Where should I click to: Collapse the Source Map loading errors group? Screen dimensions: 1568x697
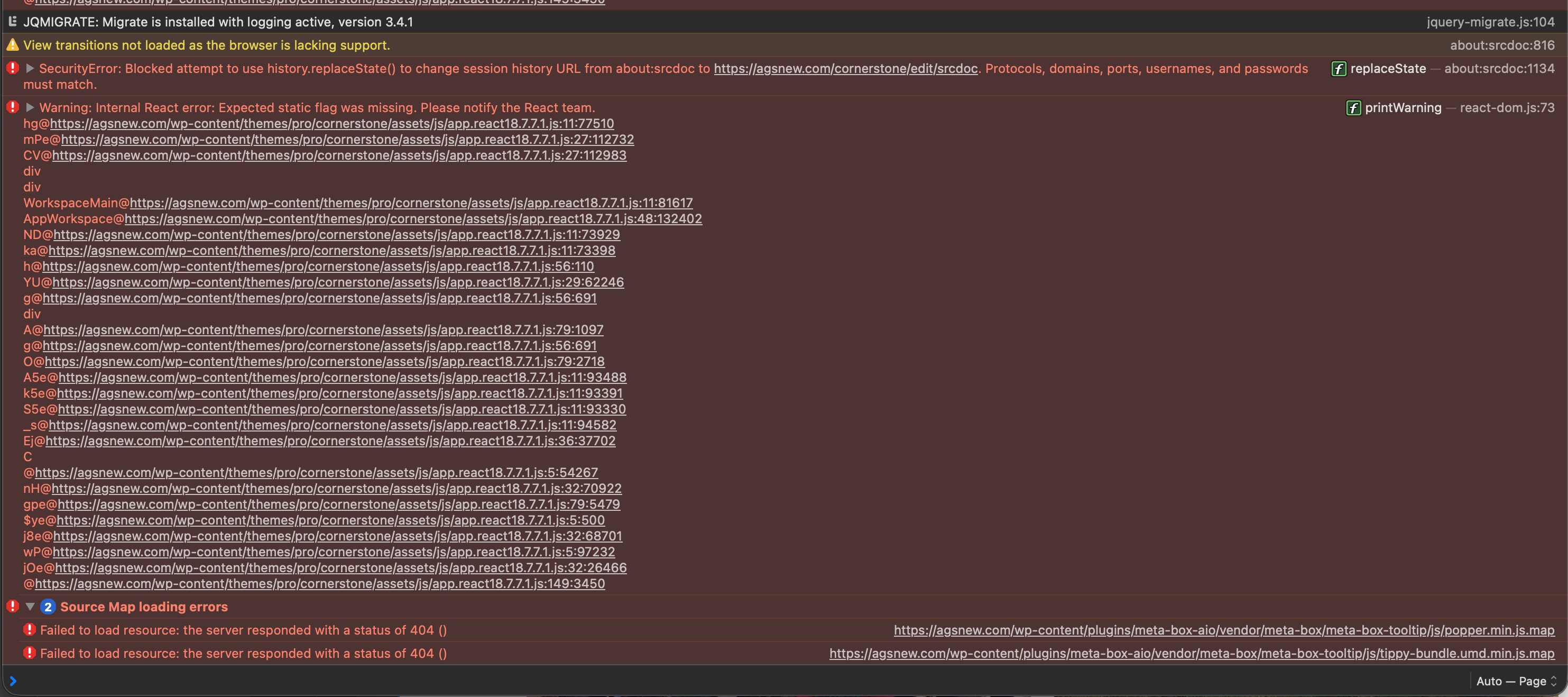click(30, 607)
